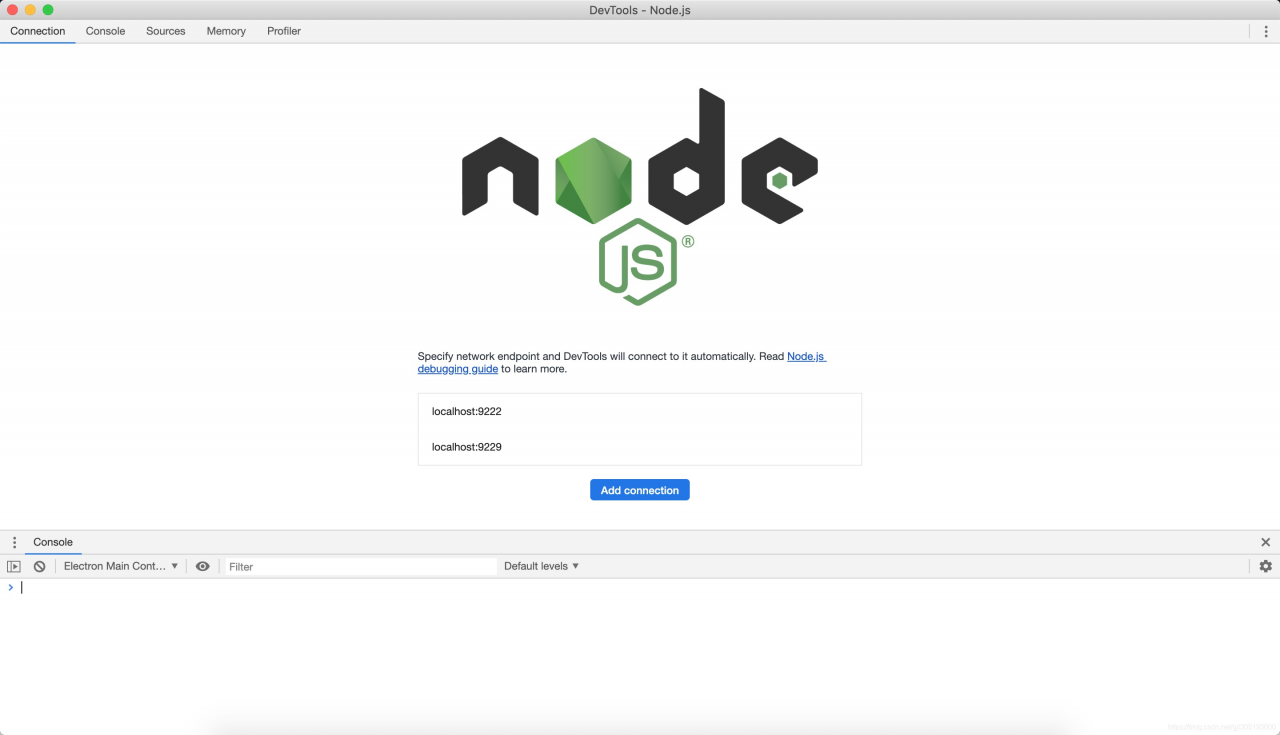
Task: Select the localhost:9222 connection entry
Action: click(x=467, y=411)
